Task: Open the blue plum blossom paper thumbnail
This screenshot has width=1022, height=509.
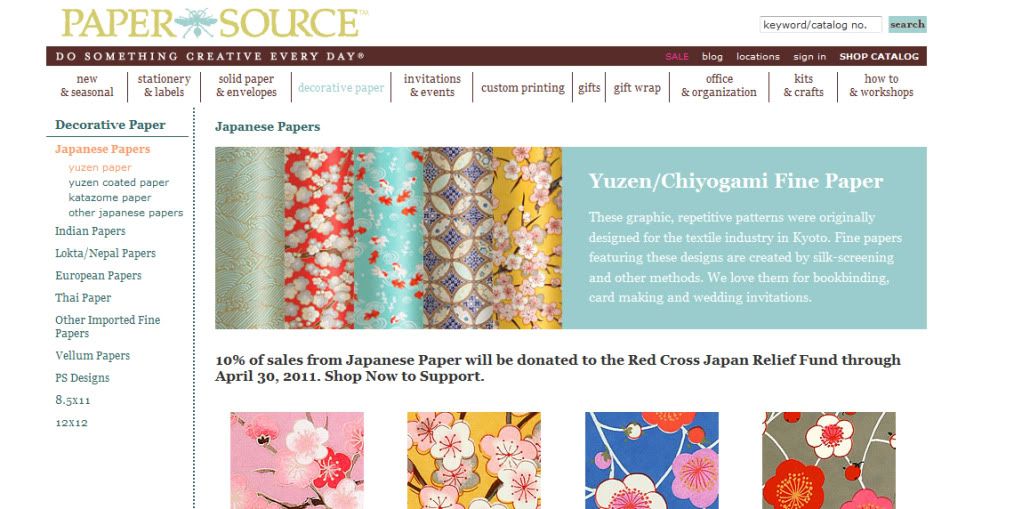Action: (652, 460)
